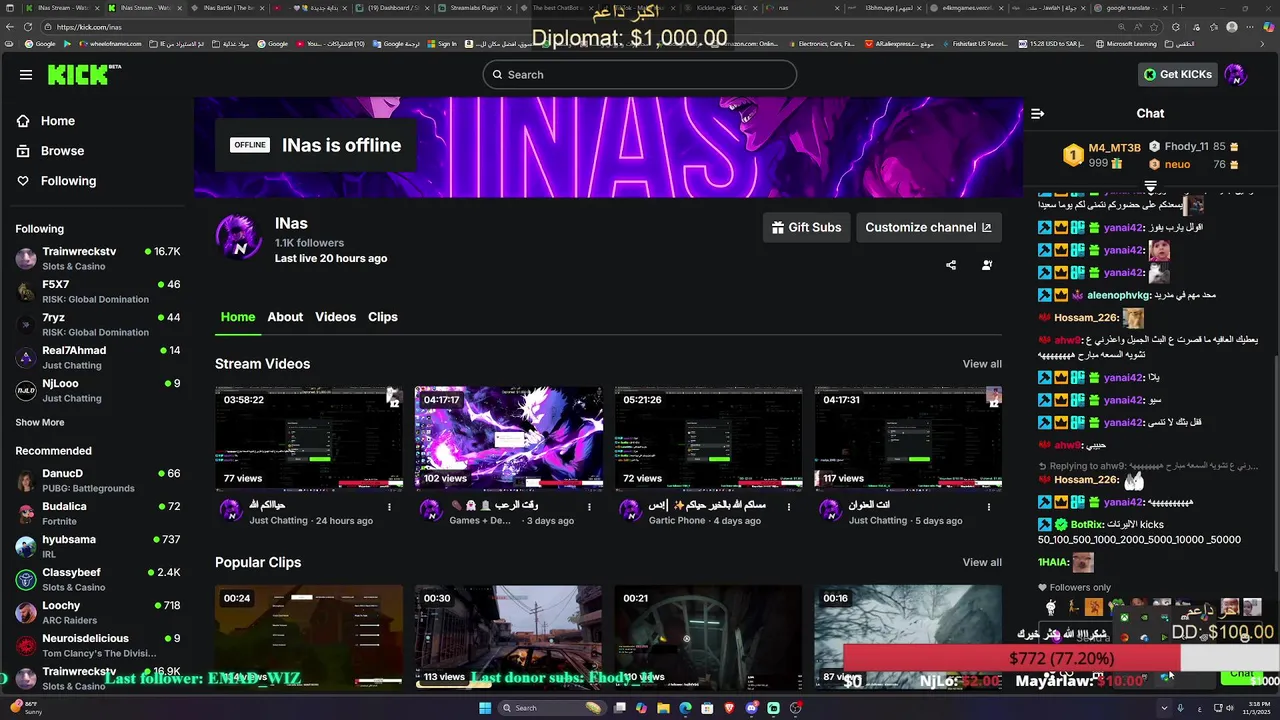Screen dimensions: 1280x720
Task: Click Get KICKs button
Action: (1177, 75)
